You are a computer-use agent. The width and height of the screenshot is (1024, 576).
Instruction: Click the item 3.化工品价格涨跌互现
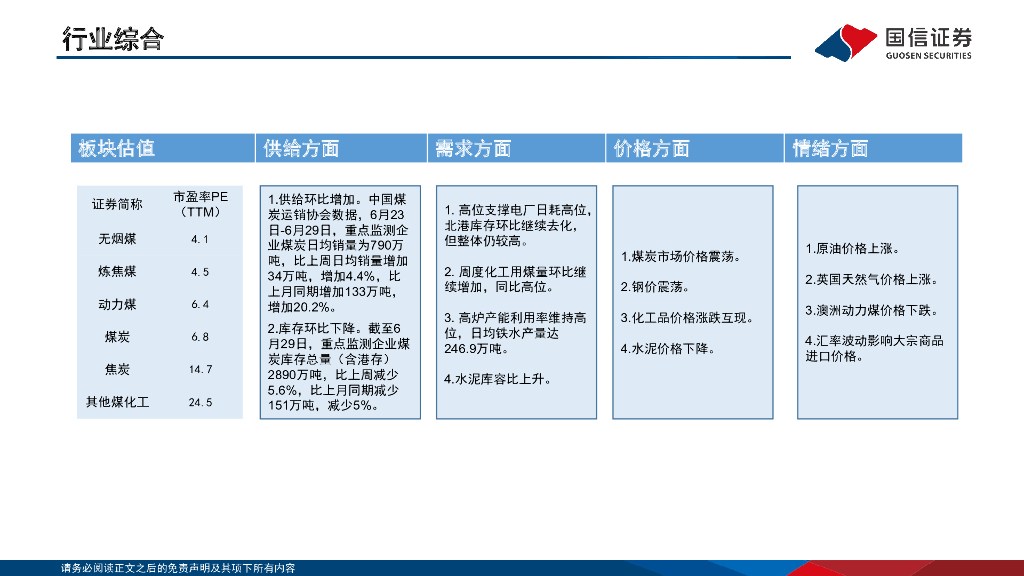687,318
